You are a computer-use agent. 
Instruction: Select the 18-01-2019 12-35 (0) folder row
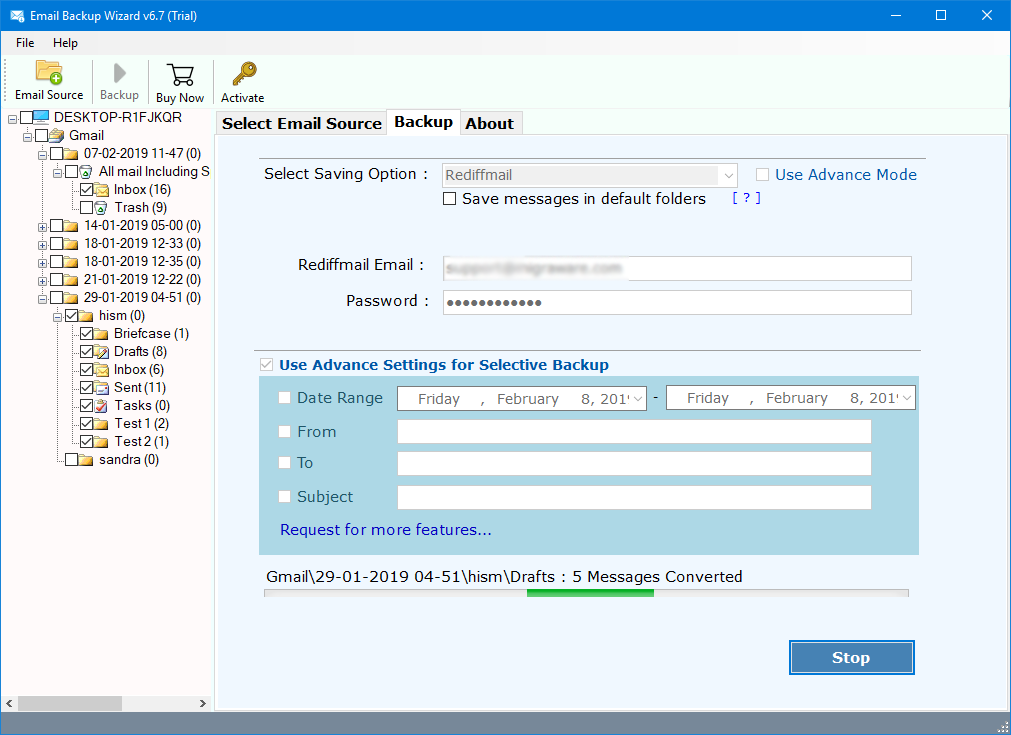pos(142,262)
